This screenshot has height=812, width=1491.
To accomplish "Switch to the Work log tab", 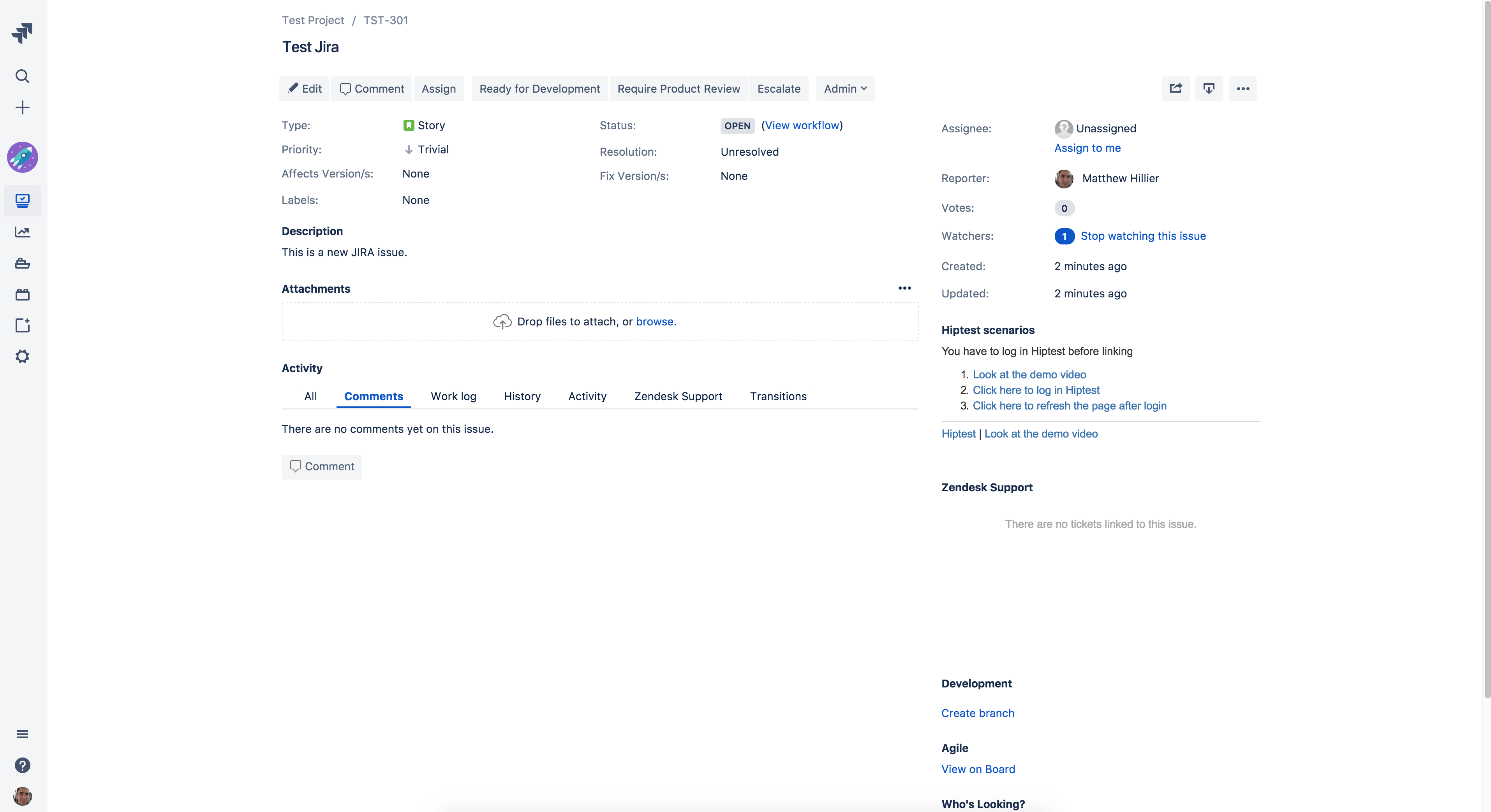I will tap(453, 396).
